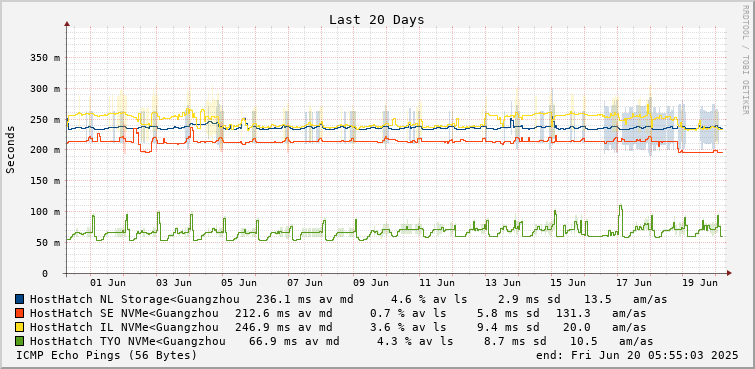755x369 pixels.
Task: Click the blue HostHatch NL Storage legend swatch
Action: click(x=20, y=299)
